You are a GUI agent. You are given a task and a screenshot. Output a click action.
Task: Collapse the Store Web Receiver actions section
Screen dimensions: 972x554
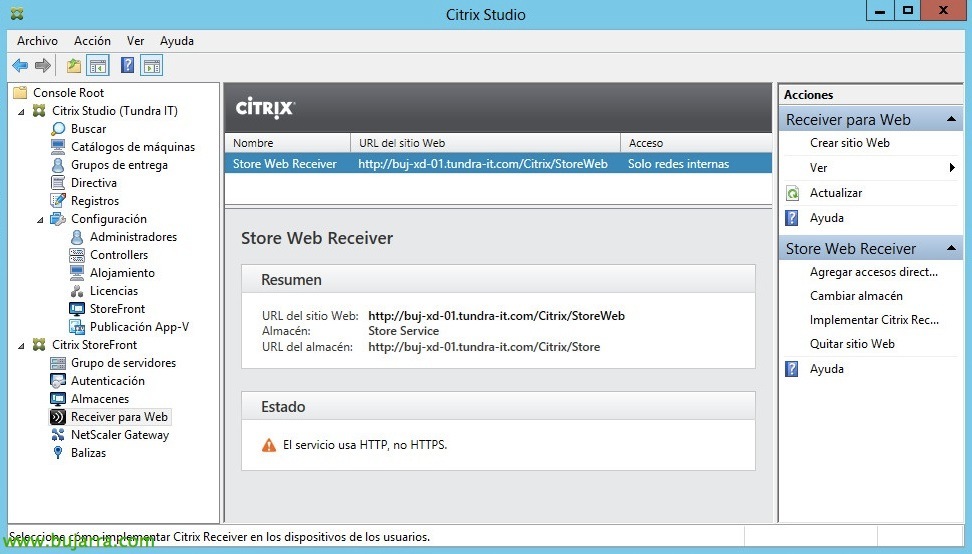pos(951,248)
